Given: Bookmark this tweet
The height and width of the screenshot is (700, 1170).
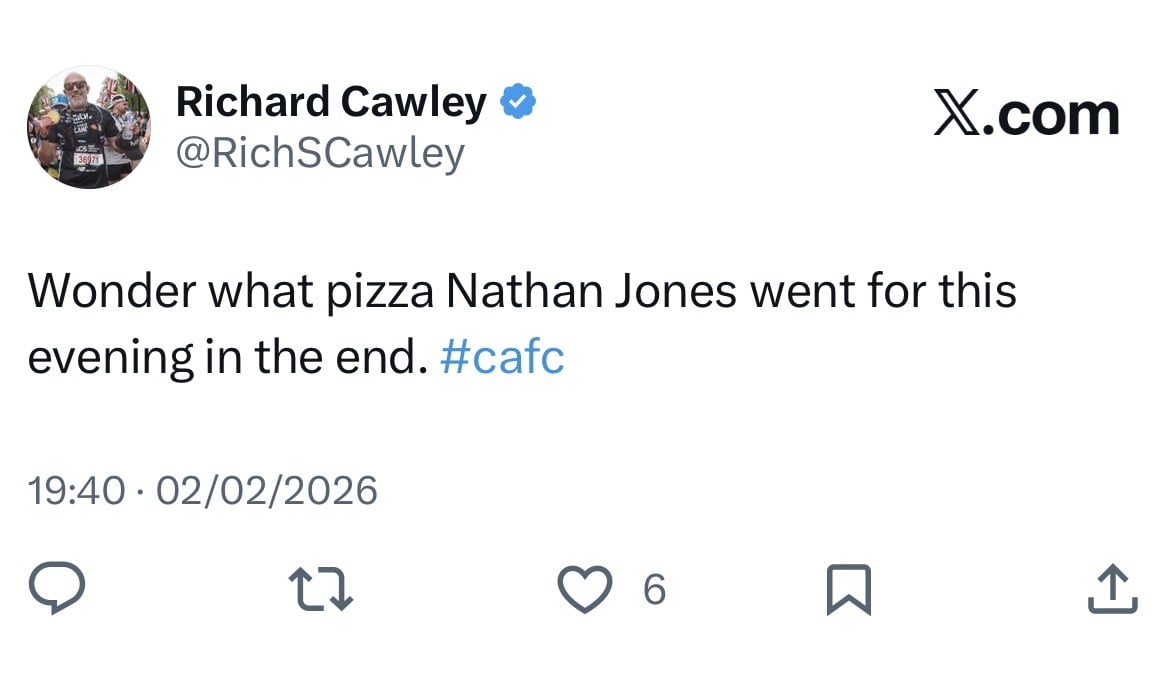Looking at the screenshot, I should point(849,589).
